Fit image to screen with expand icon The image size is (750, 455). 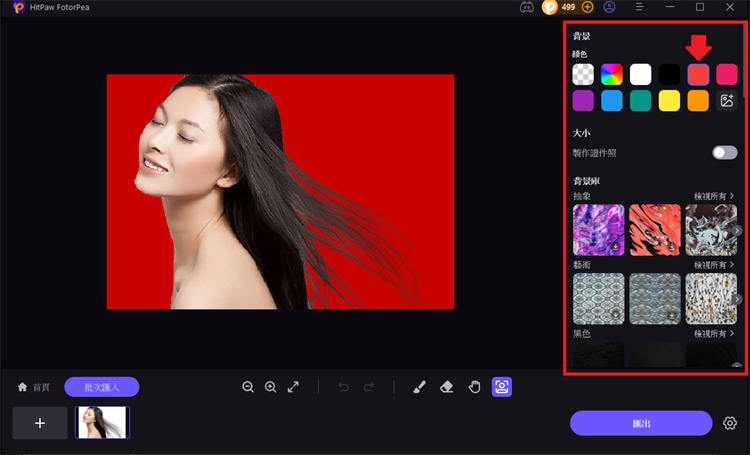click(x=293, y=387)
